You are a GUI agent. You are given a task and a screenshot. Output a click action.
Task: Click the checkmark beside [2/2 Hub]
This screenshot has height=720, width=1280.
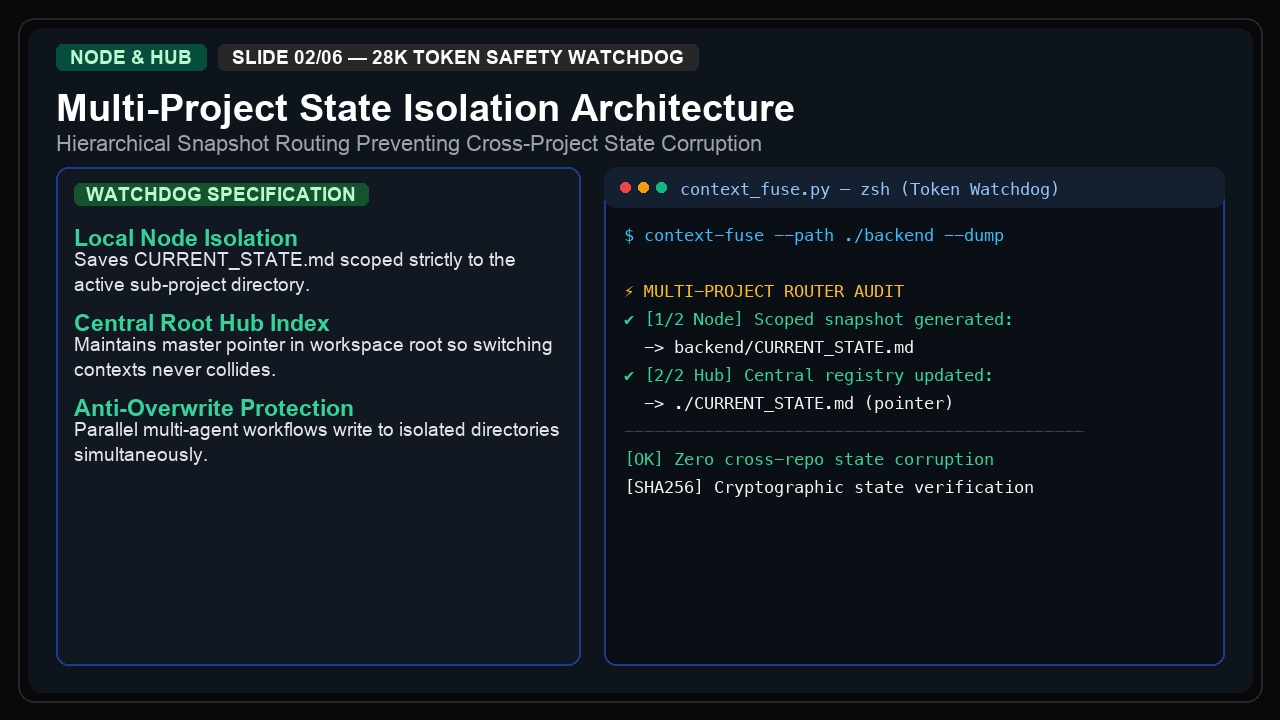pyautogui.click(x=629, y=376)
